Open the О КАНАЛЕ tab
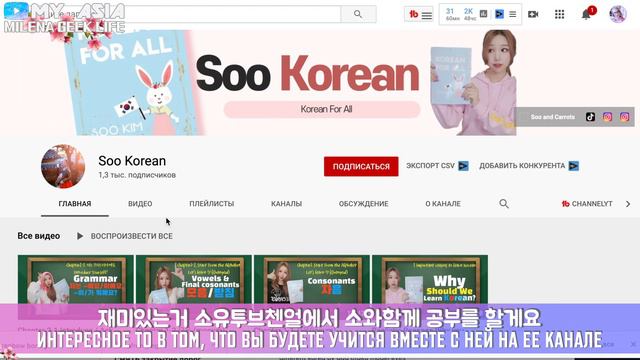640x360 pixels. click(443, 204)
